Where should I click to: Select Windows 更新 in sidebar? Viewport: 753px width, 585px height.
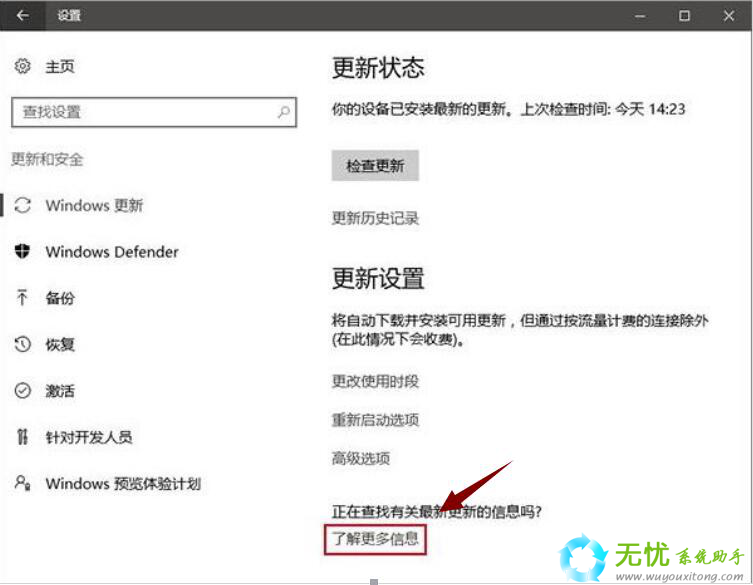pyautogui.click(x=95, y=206)
